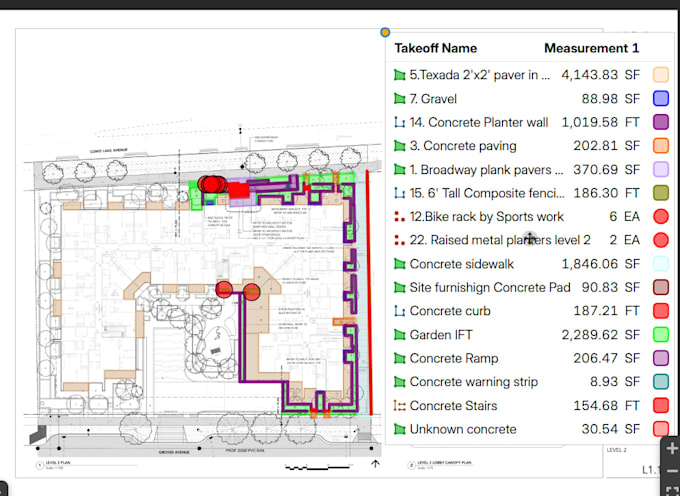
Task: Click the red square marker on the plan
Action: tap(239, 190)
